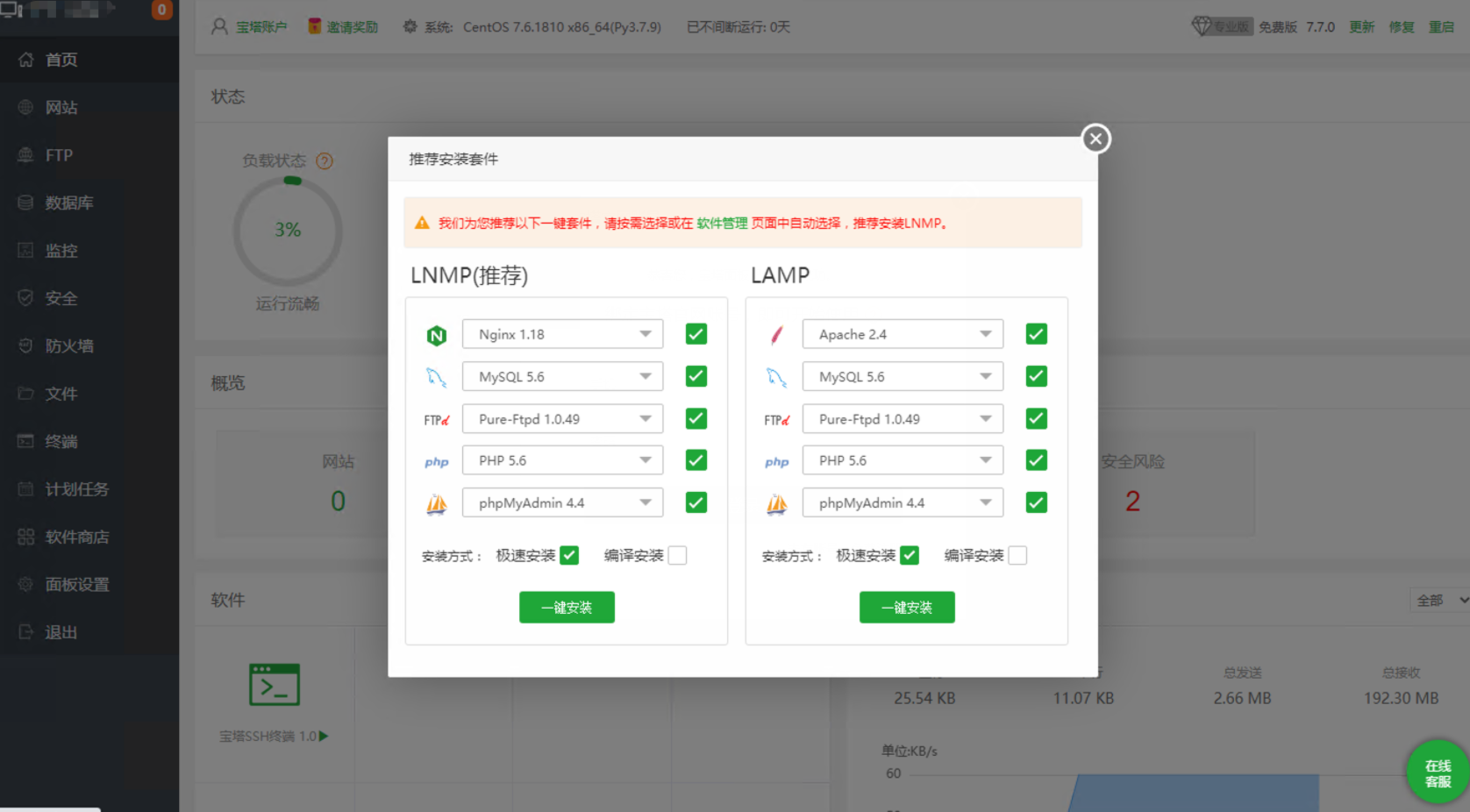Uncheck Nginx 1.18 checkbox in LNMP
The image size is (1470, 812).
click(x=696, y=334)
